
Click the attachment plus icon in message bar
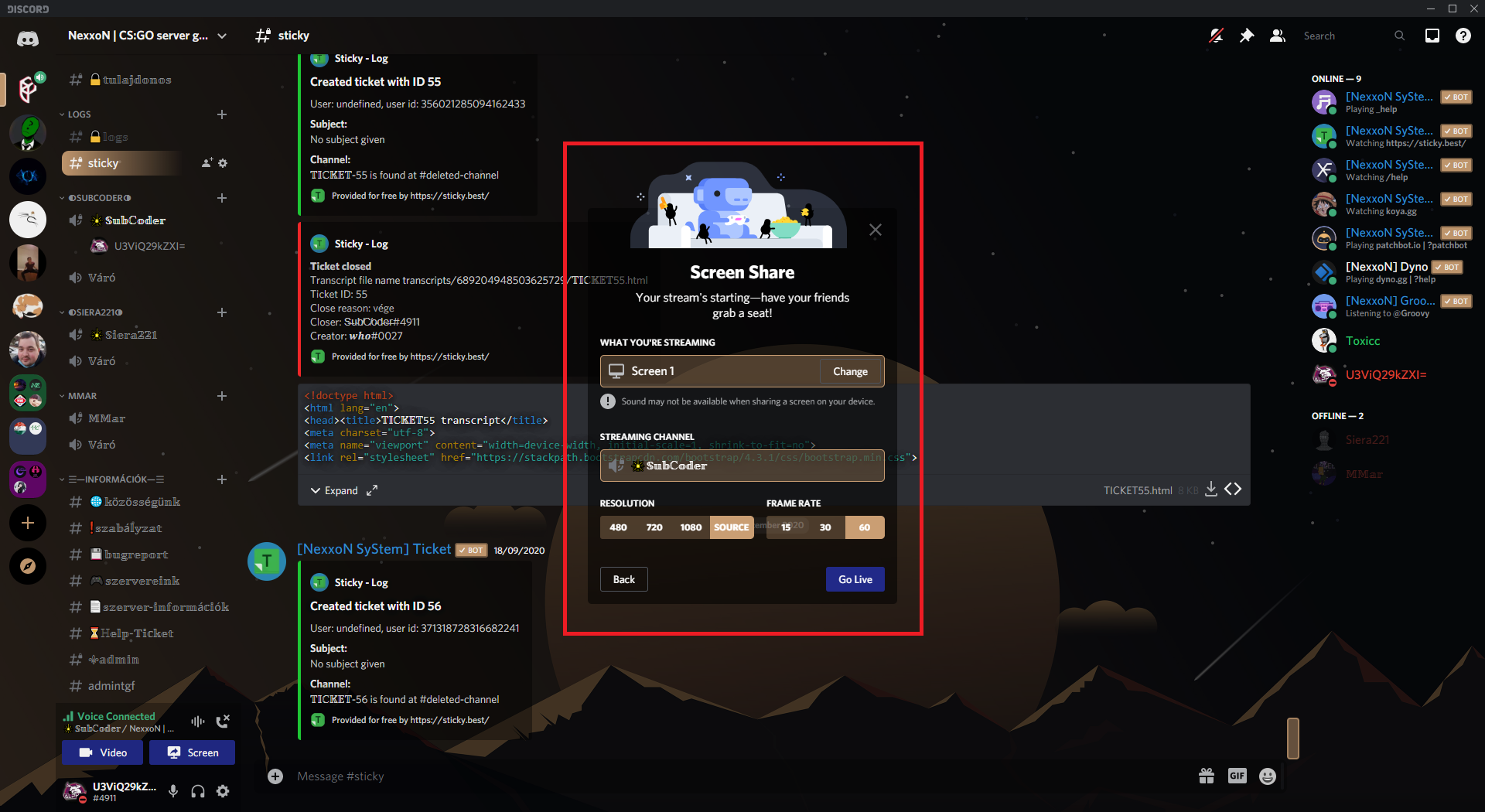coord(275,776)
